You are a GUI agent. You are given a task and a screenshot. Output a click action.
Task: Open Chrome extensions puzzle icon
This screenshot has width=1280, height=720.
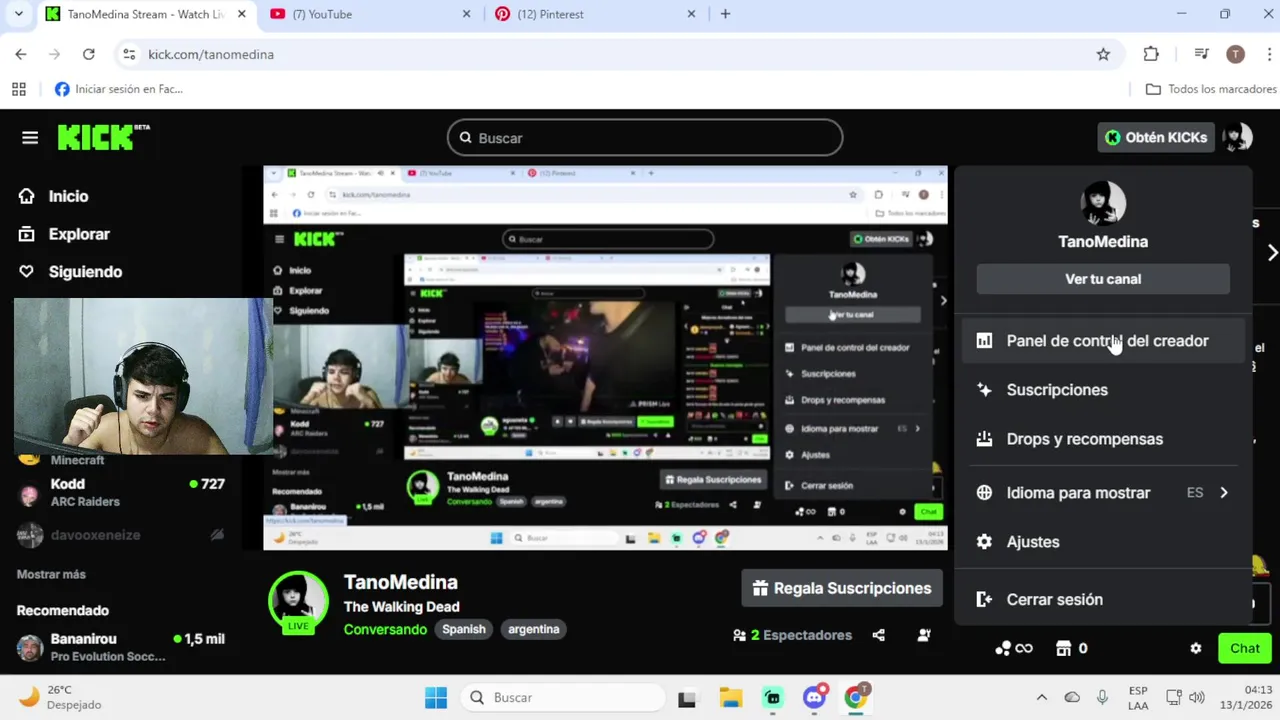1151,54
